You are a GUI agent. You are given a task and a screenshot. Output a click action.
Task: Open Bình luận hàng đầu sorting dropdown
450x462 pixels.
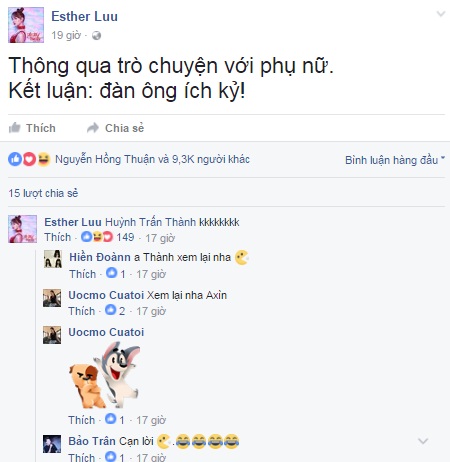(395, 160)
